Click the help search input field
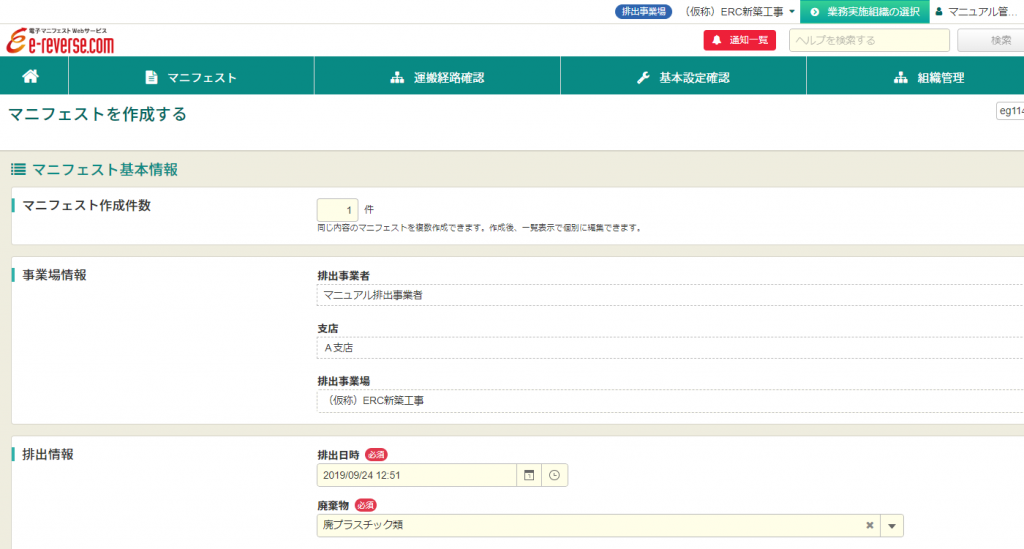Image resolution: width=1024 pixels, height=549 pixels. point(869,40)
